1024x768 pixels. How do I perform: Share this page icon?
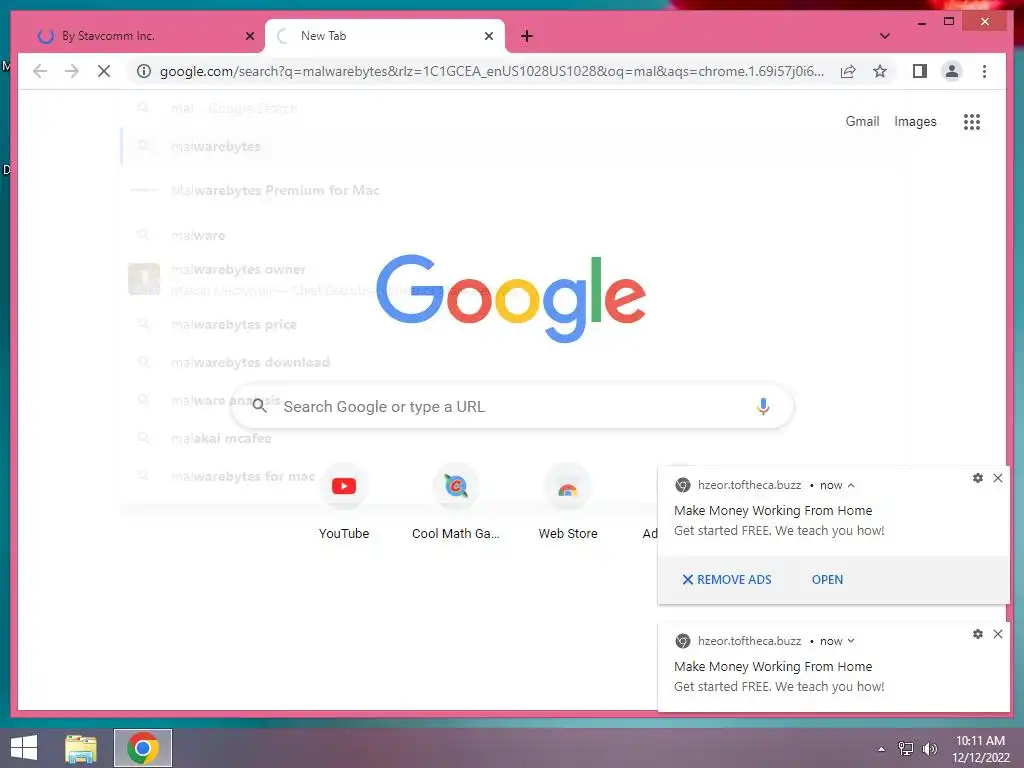[x=848, y=71]
